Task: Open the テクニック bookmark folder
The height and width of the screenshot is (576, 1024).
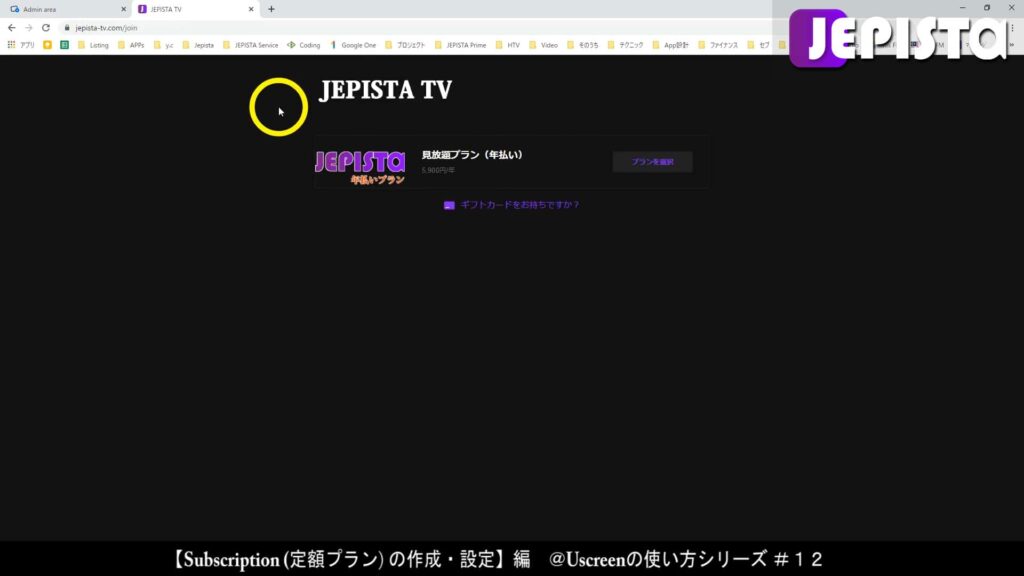Action: [x=626, y=45]
